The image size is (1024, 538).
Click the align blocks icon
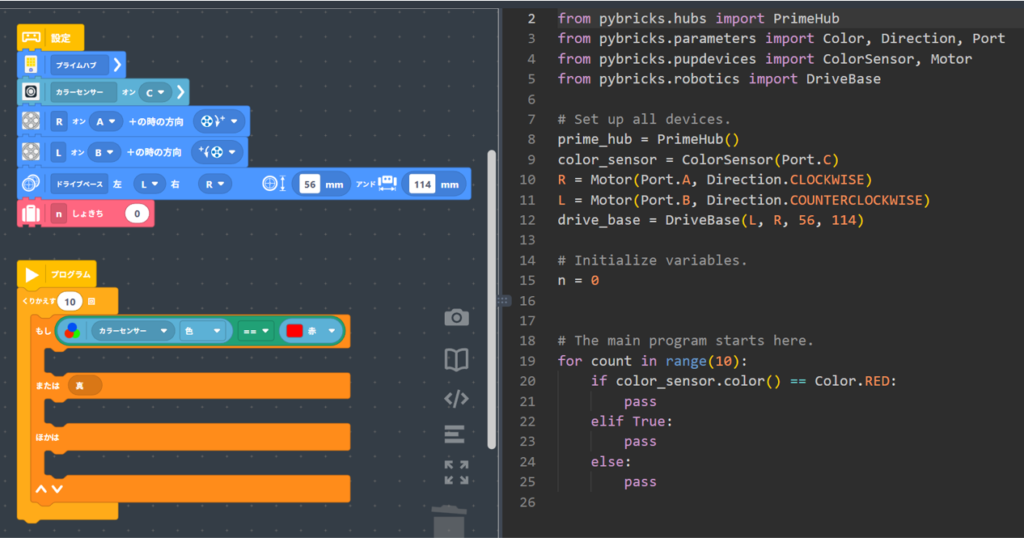coord(455,434)
